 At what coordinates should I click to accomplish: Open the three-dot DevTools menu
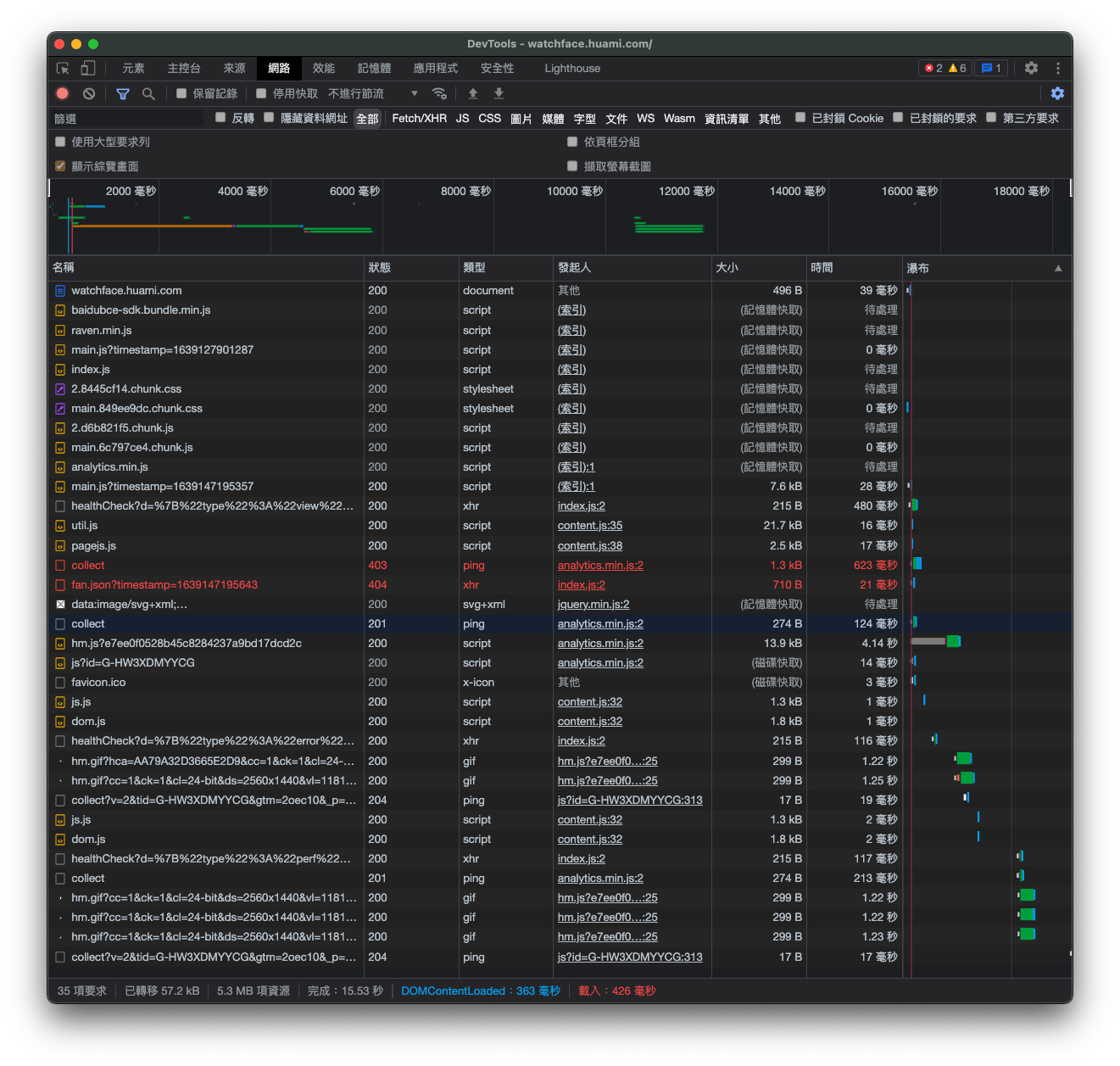[x=1058, y=68]
